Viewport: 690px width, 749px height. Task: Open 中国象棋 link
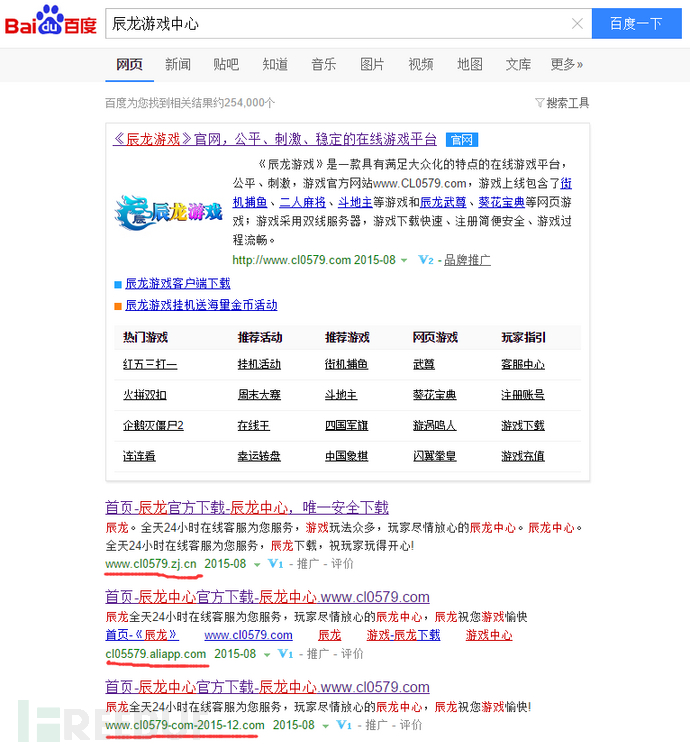[346, 456]
